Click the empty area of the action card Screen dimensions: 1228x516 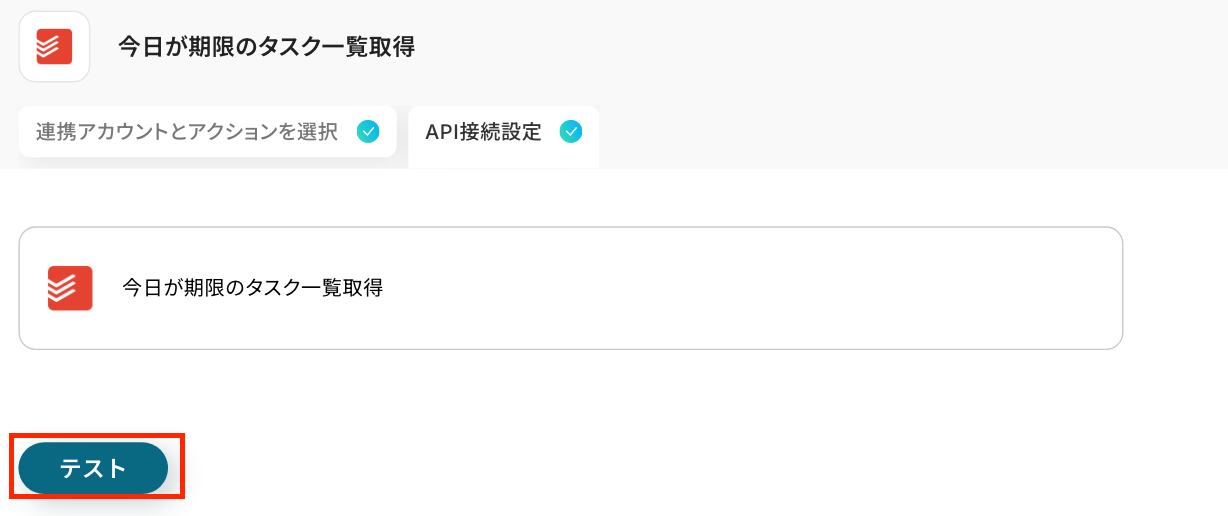point(750,288)
